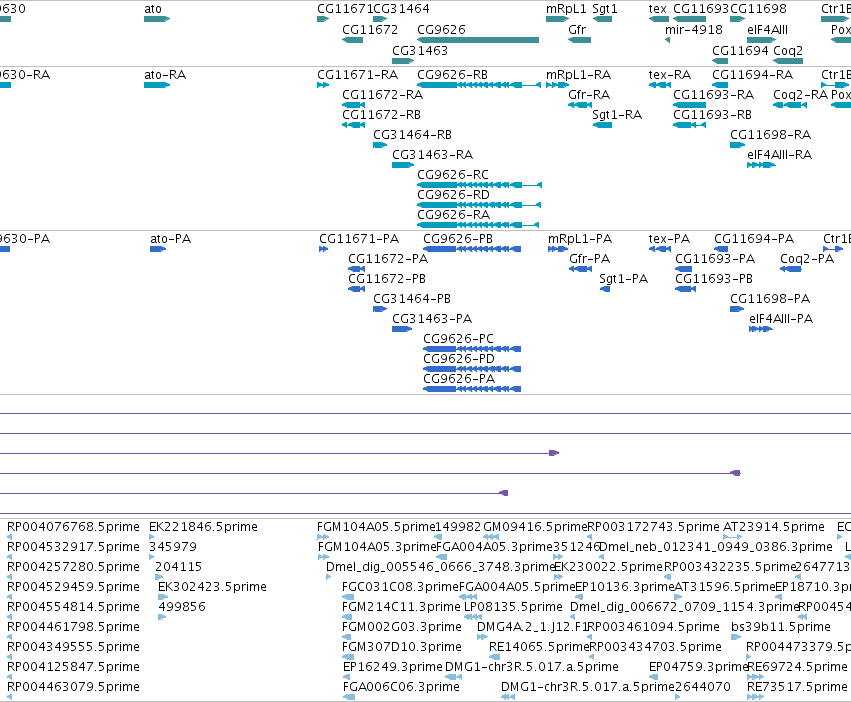Click the CG31464-PB protein label
The width and height of the screenshot is (851, 702).
click(412, 299)
